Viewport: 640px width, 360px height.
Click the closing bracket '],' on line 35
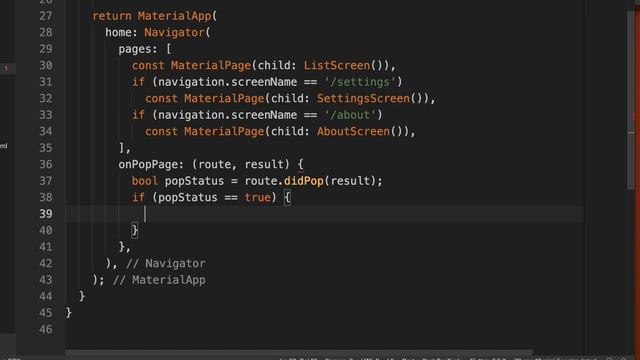124,147
